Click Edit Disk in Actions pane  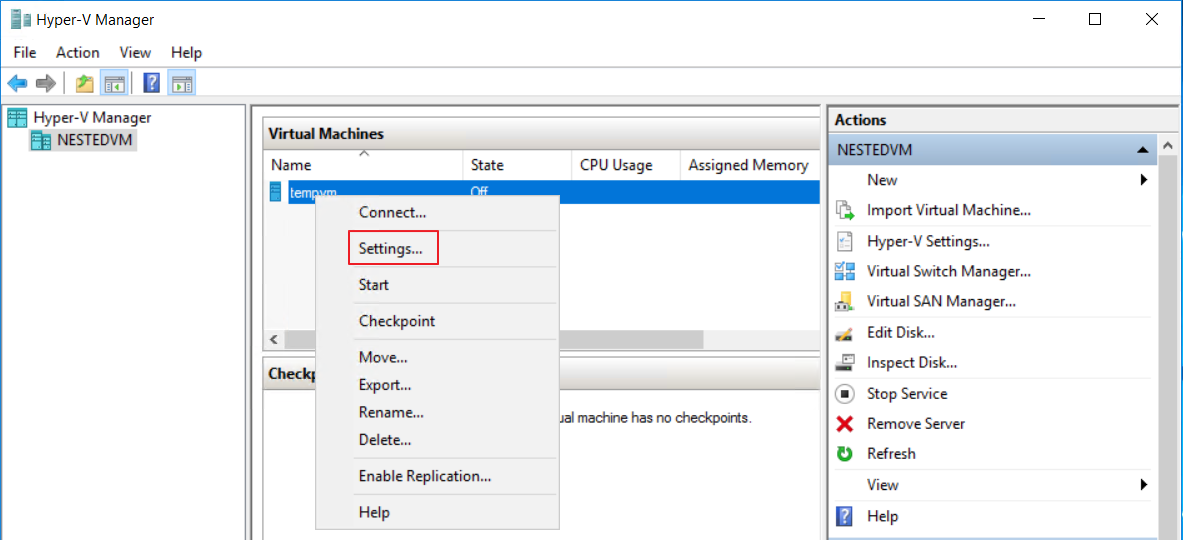click(900, 332)
